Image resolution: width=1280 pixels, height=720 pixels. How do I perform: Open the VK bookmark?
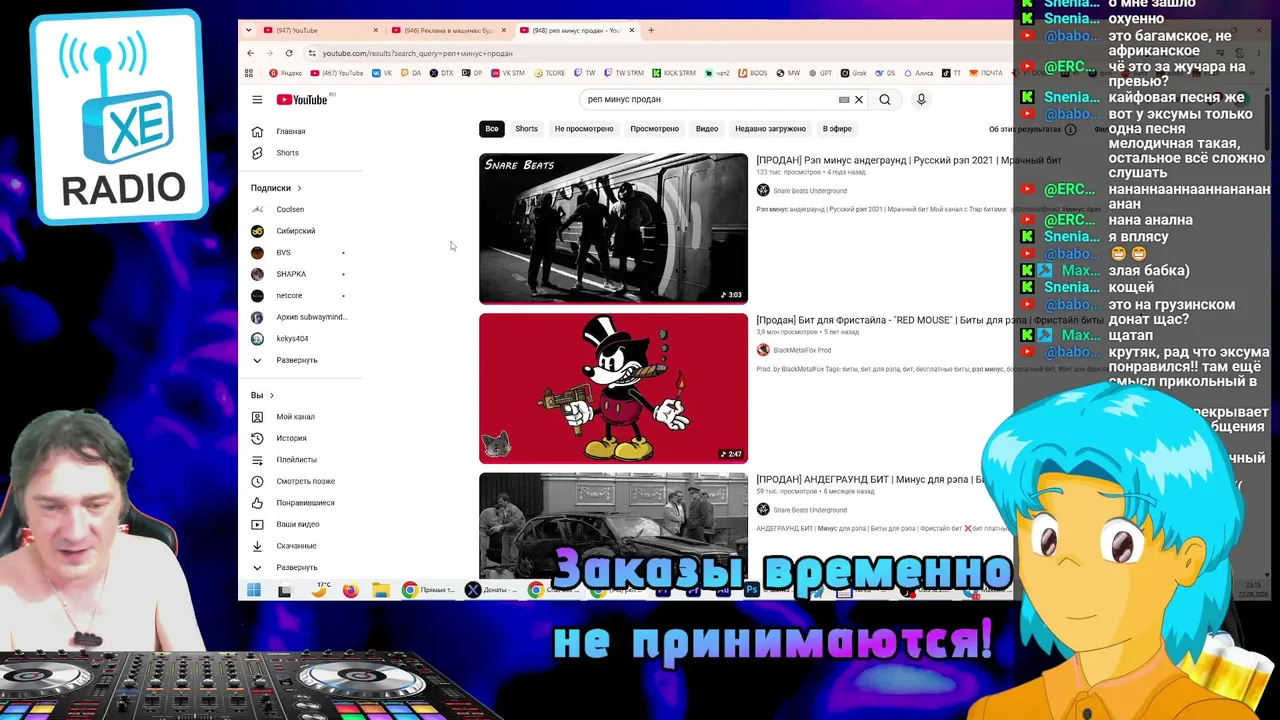coord(383,73)
